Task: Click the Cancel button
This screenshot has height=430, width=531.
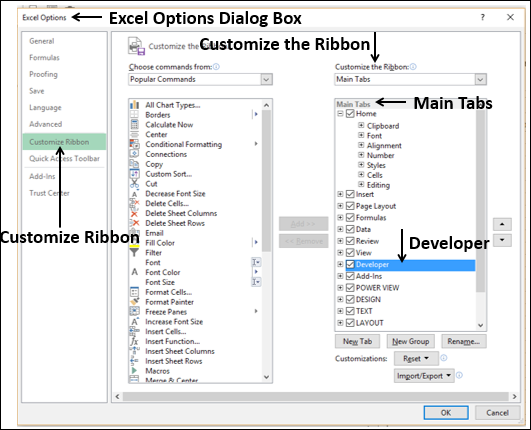Action: pos(497,412)
